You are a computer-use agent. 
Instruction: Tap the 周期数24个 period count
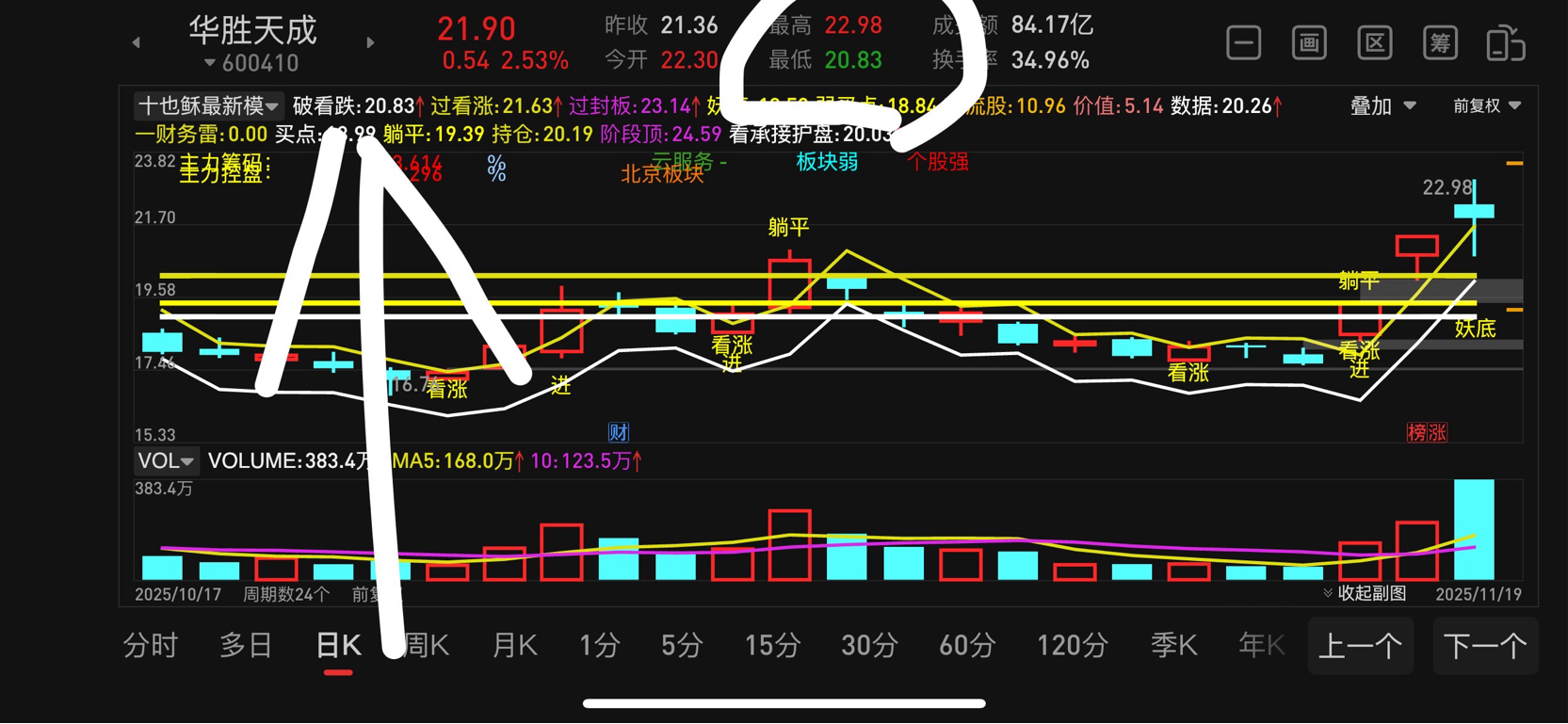[286, 594]
